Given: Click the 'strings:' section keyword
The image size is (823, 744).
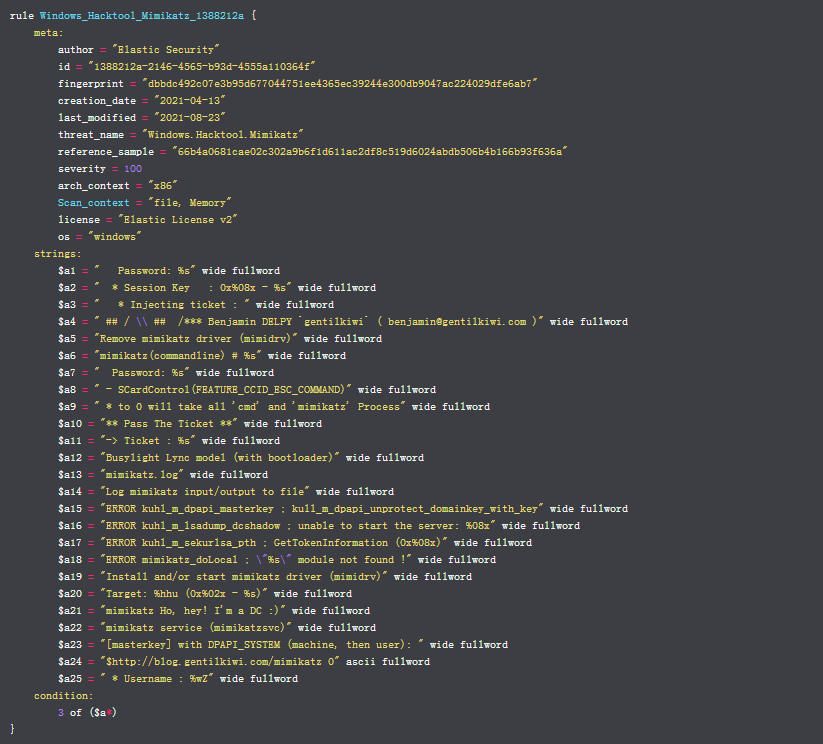Looking at the screenshot, I should click(x=57, y=253).
